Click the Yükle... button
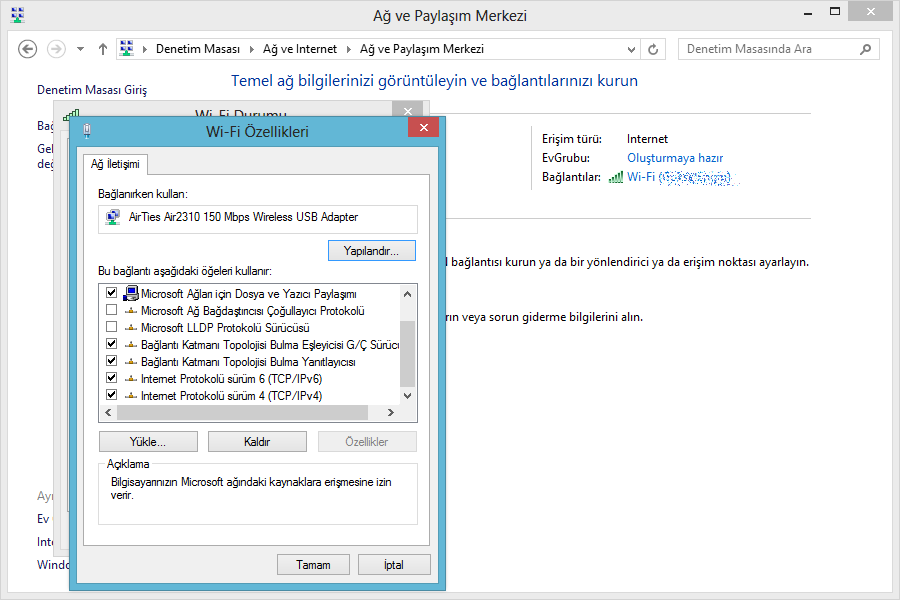The width and height of the screenshot is (900, 600). pyautogui.click(x=148, y=442)
